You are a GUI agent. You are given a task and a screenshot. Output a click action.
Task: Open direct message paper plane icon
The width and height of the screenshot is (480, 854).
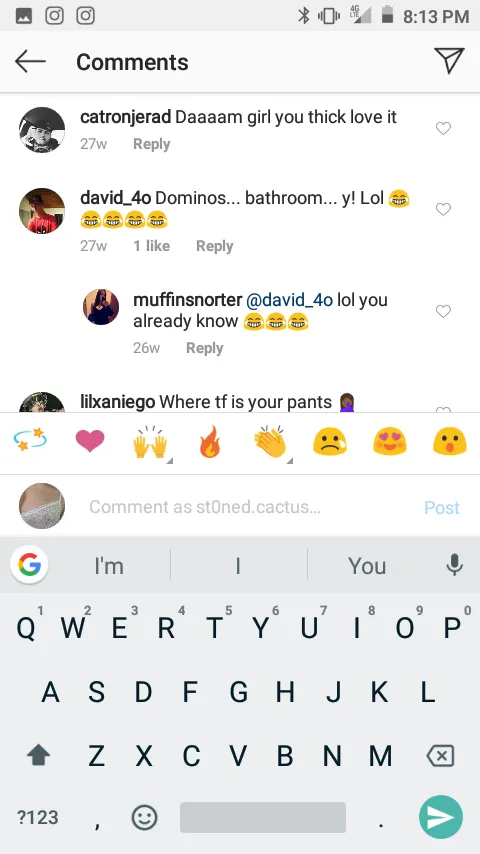449,60
